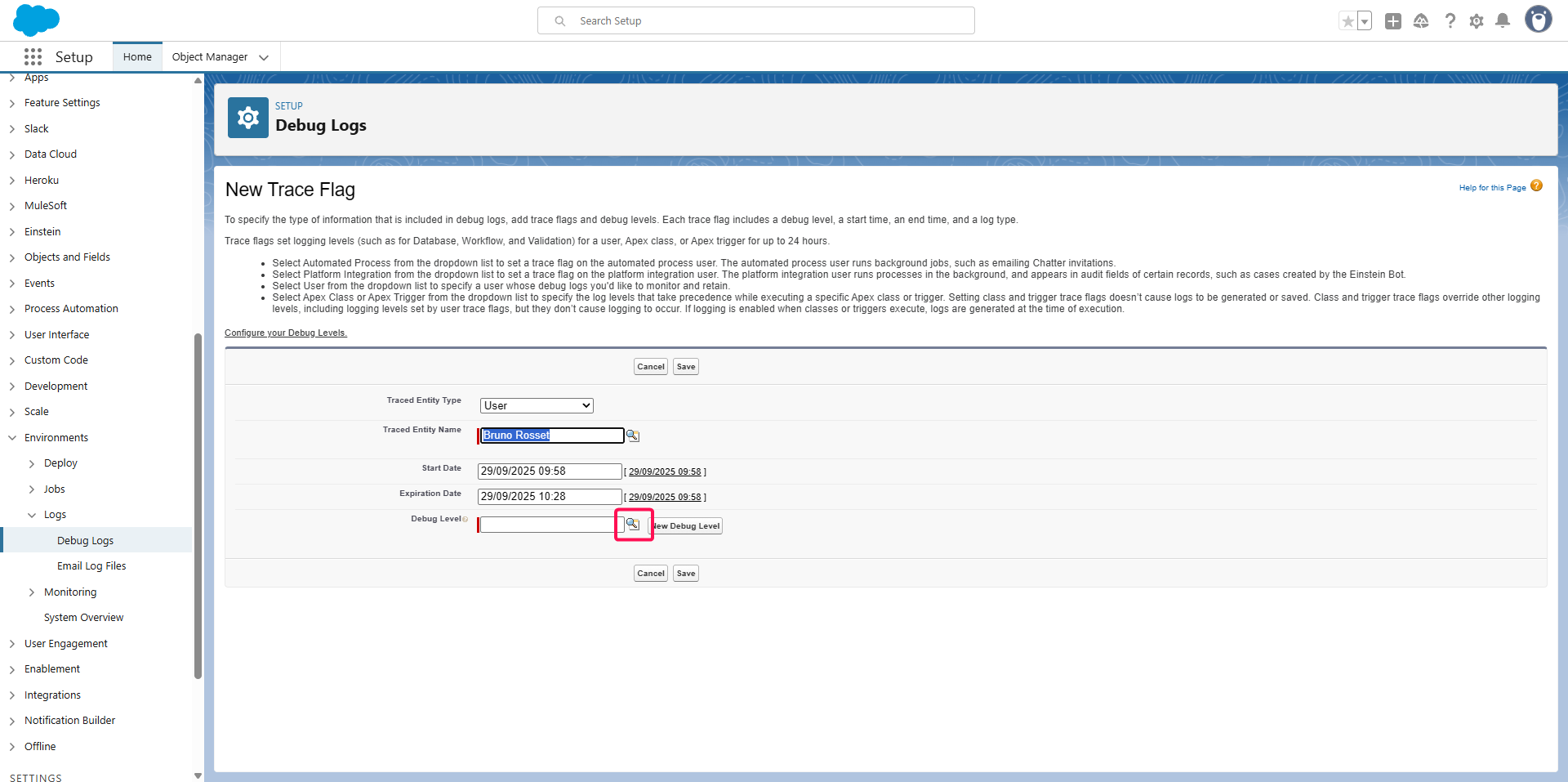Click the bottom Cancel button
The image size is (1568, 782).
tap(650, 574)
